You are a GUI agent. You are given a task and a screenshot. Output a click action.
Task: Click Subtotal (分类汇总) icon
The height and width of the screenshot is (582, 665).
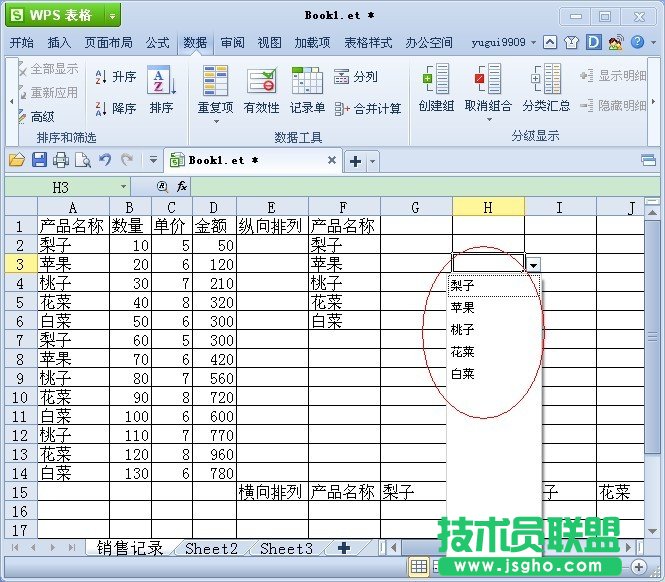546,79
